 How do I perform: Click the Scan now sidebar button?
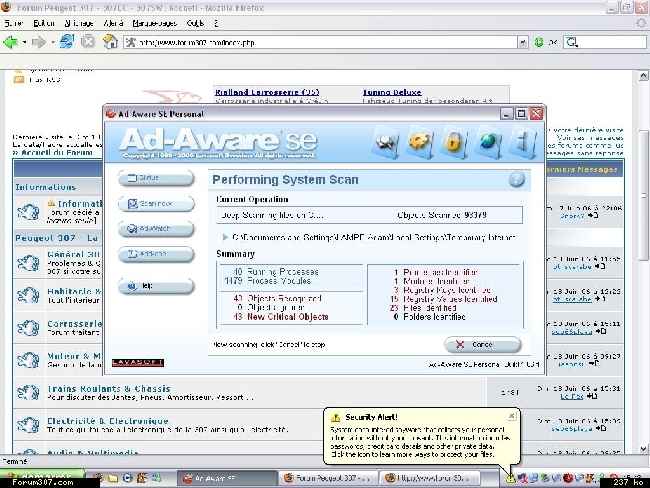click(156, 204)
